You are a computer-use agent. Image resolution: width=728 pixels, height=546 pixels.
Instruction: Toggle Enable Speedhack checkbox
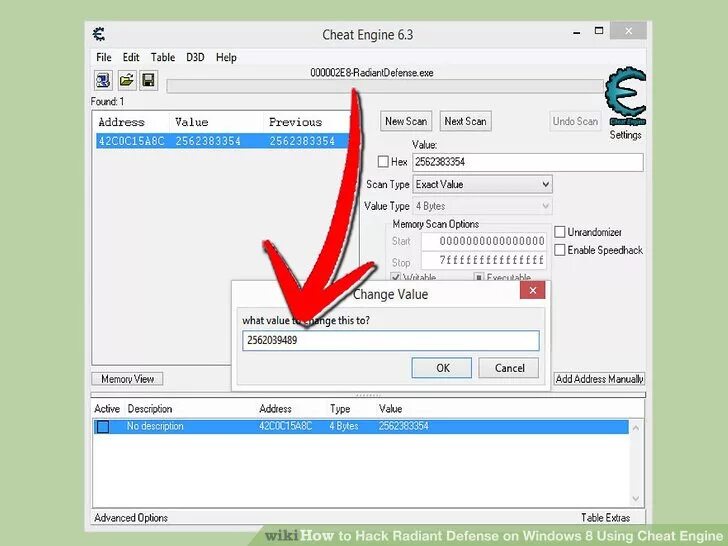[x=560, y=250]
